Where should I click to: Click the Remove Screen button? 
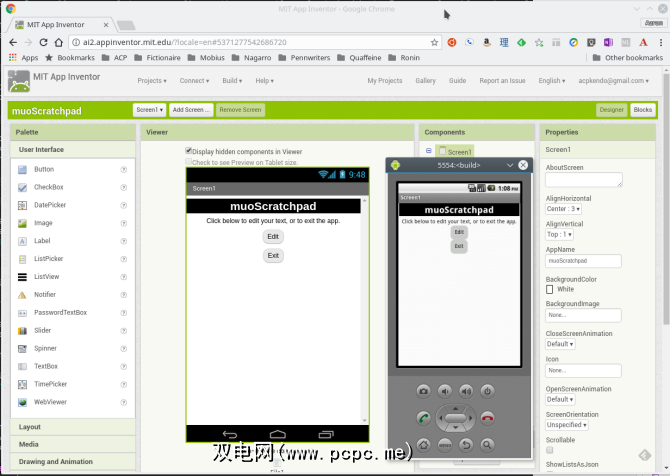tap(240, 110)
